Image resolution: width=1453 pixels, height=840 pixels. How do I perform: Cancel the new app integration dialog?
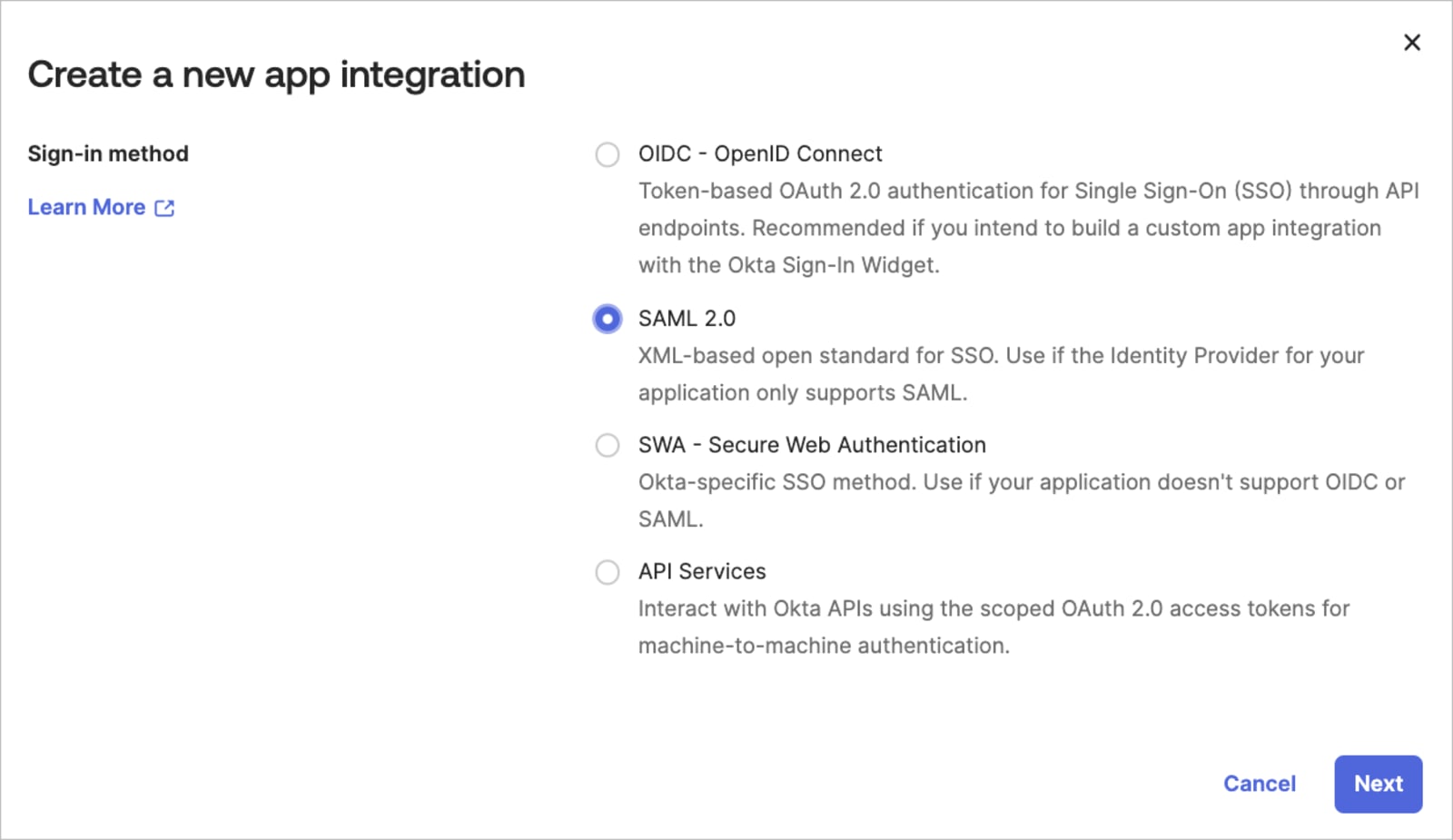click(1260, 784)
